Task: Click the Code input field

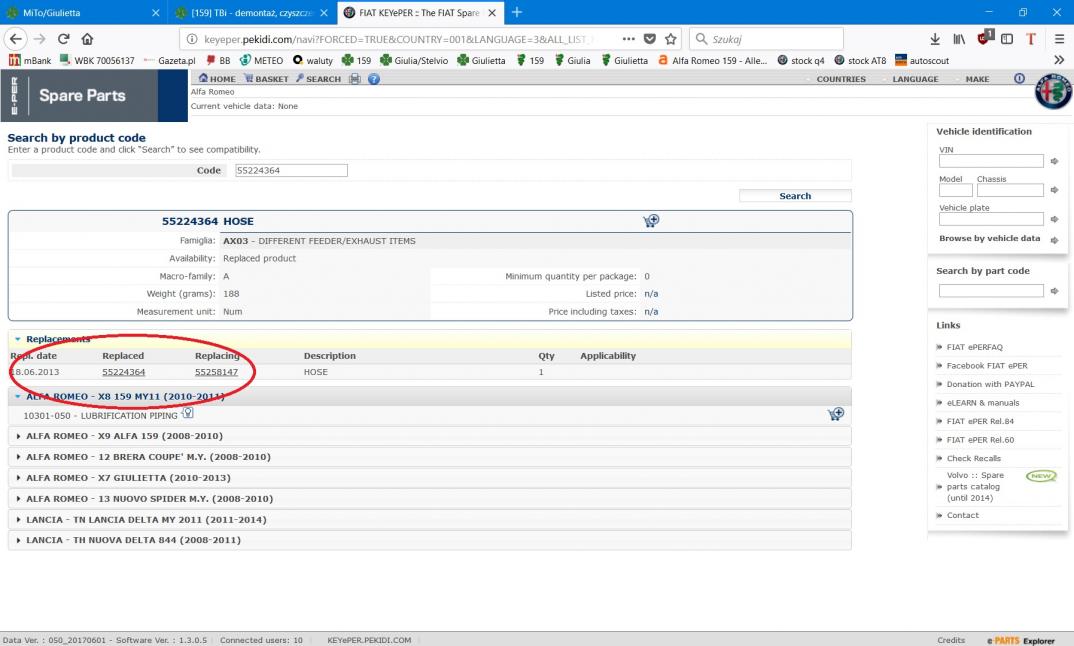Action: pyautogui.click(x=291, y=171)
